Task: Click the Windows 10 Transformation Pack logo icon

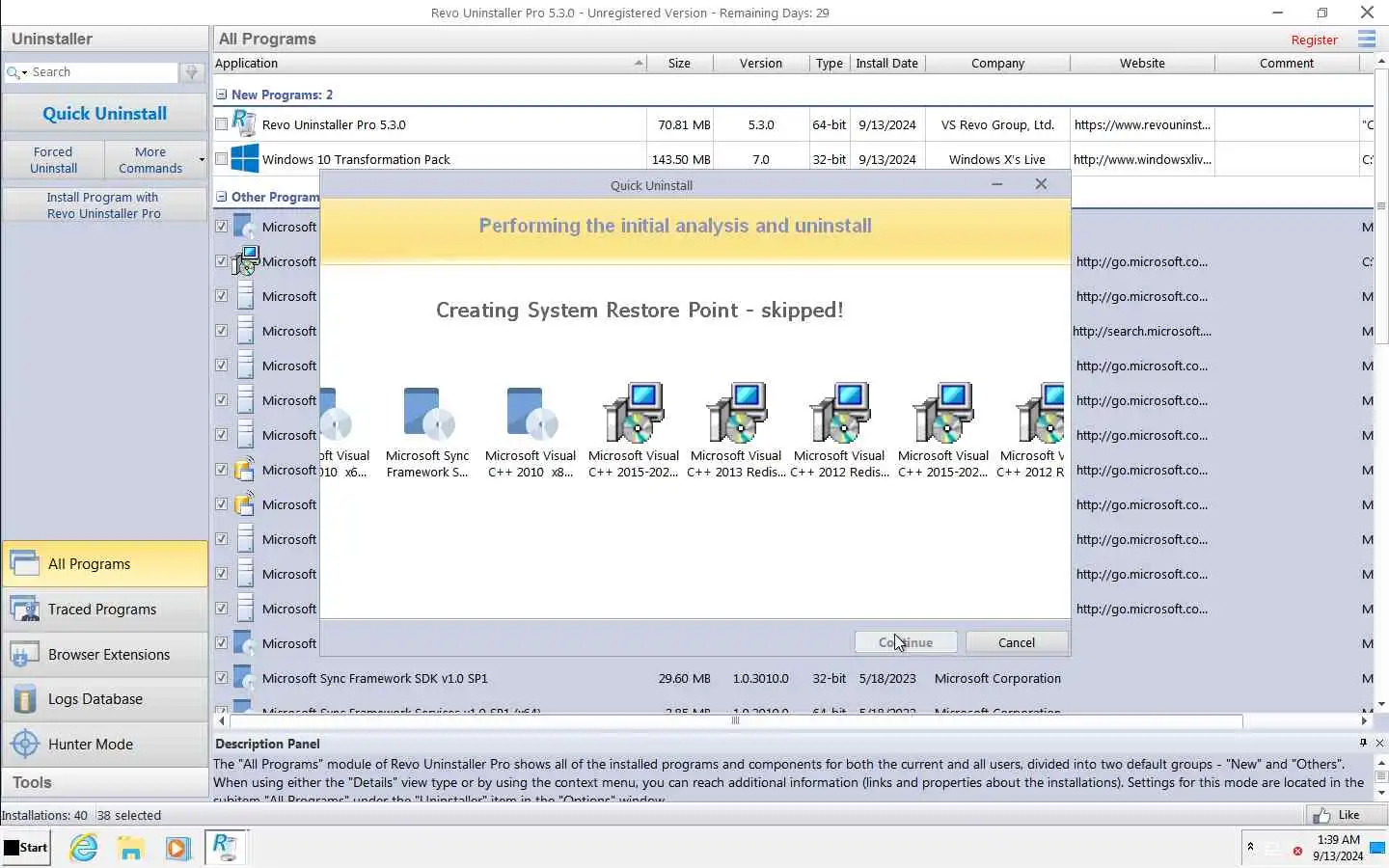Action: click(245, 159)
